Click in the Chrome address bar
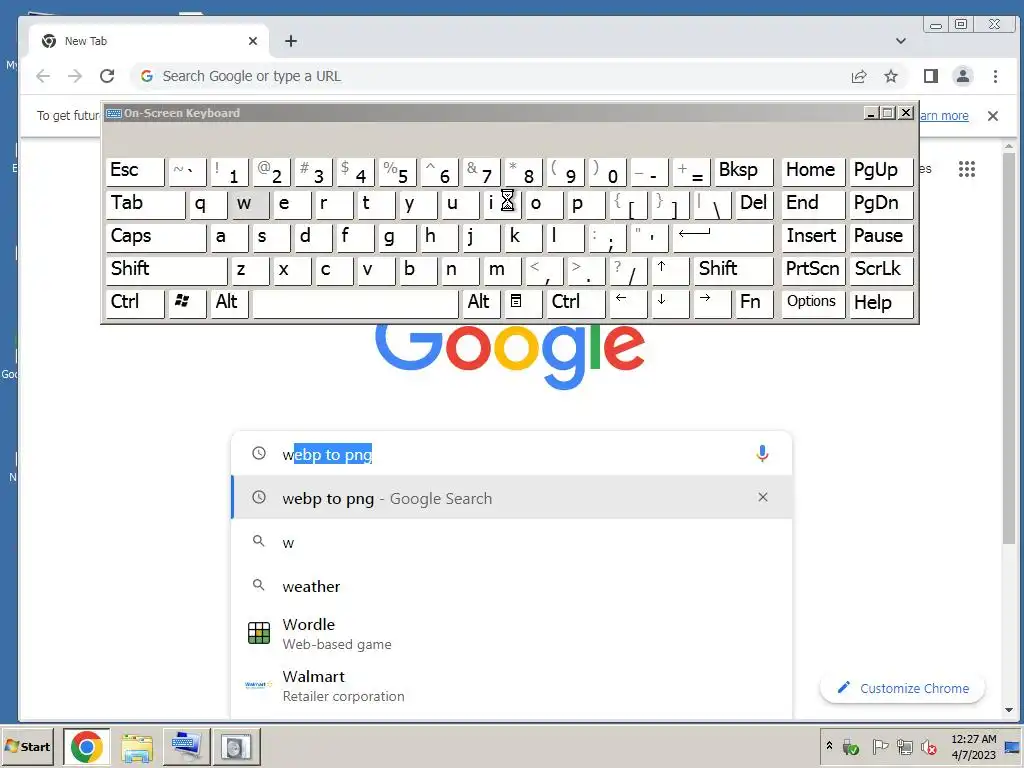This screenshot has width=1024, height=768. click(x=490, y=76)
